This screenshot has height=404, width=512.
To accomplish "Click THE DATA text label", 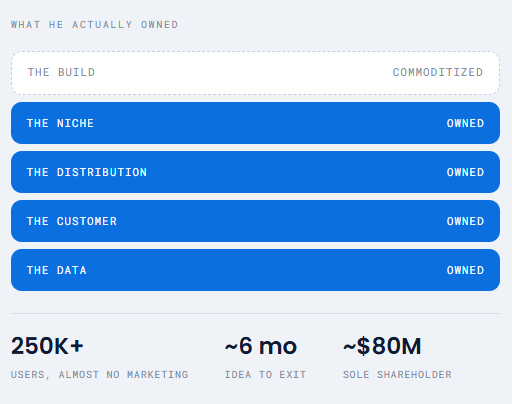I will tap(57, 270).
